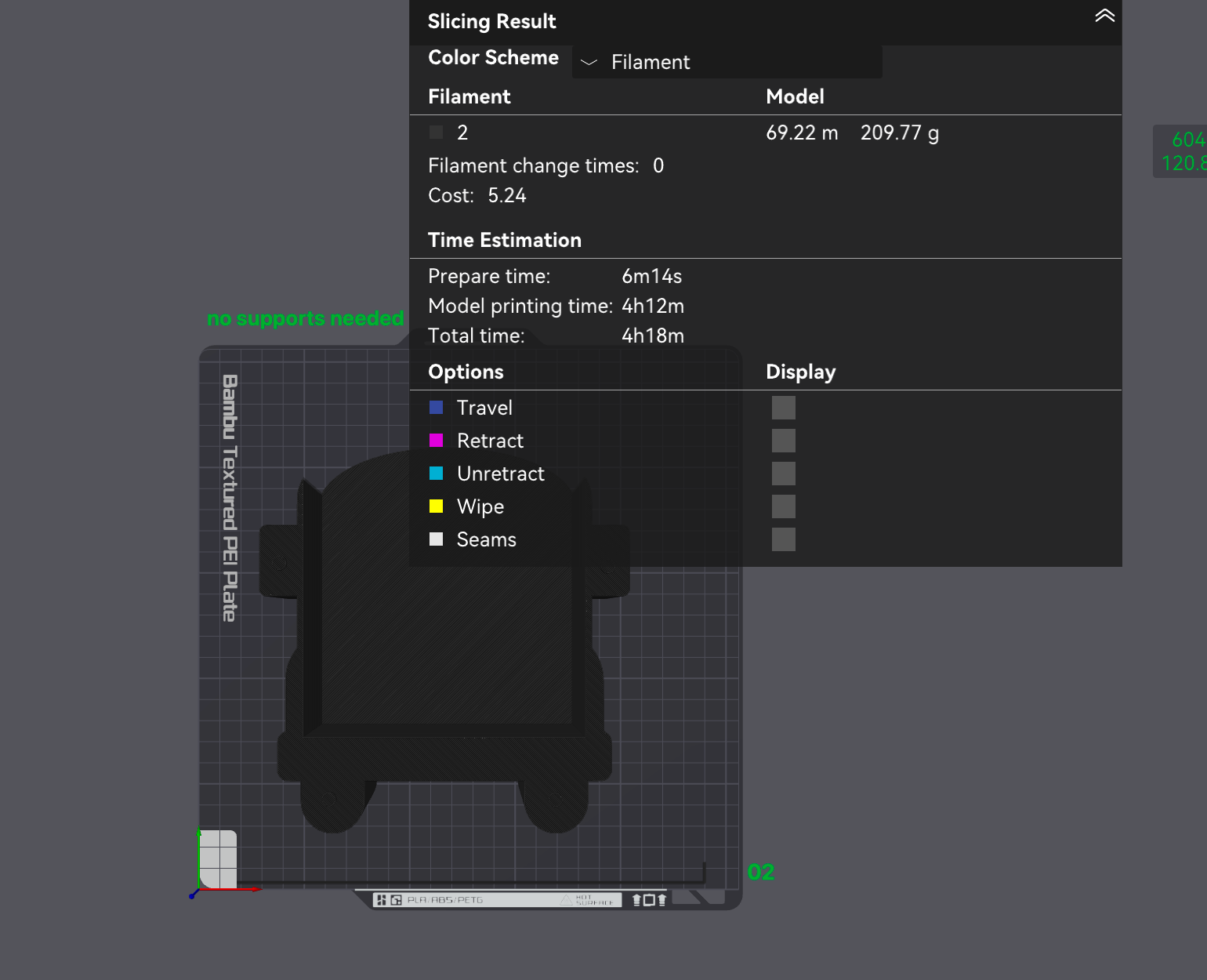
Task: Collapse the Slicing Result panel with double chevron
Action: 1104,16
